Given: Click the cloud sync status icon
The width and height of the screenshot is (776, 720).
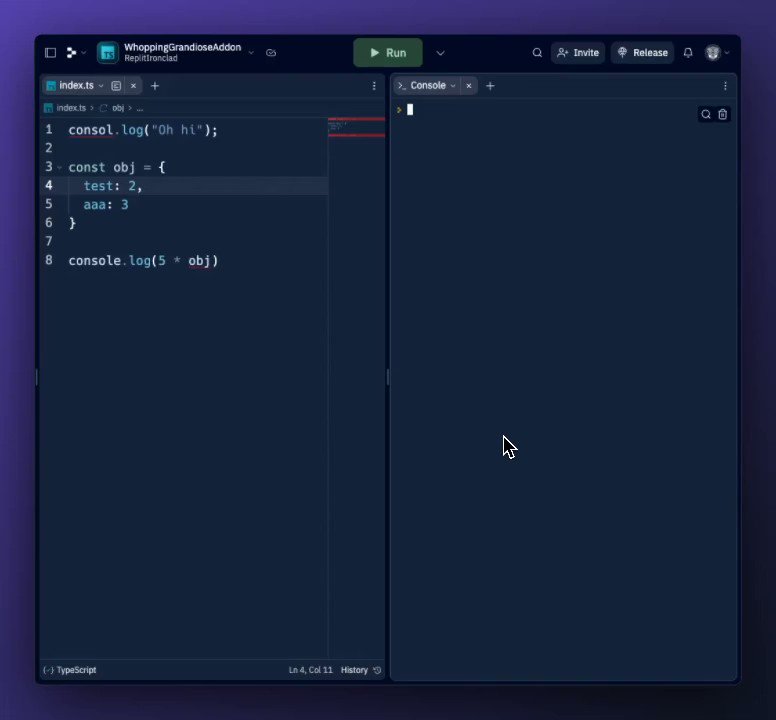Looking at the screenshot, I should coord(271,52).
